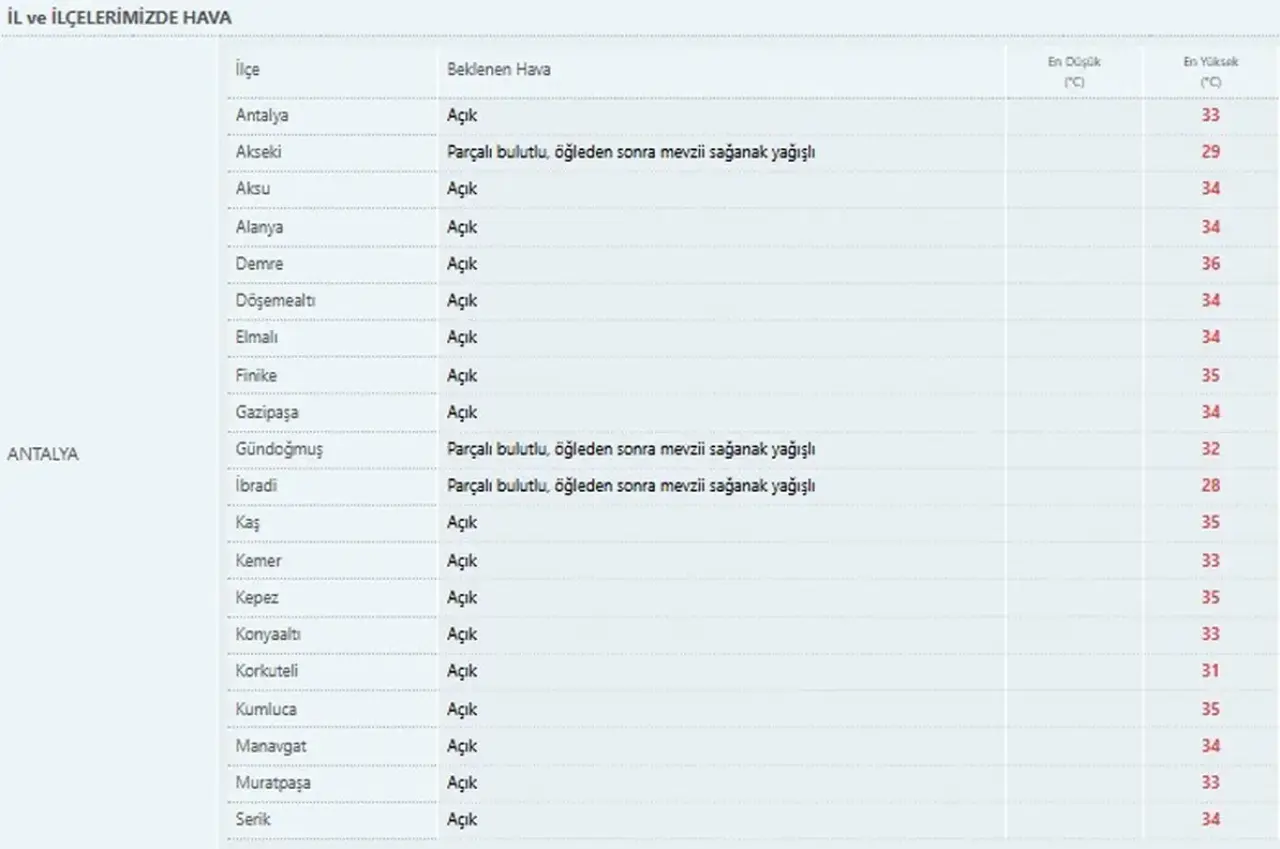
Task: Click the Korkuteli district name
Action: [267, 671]
